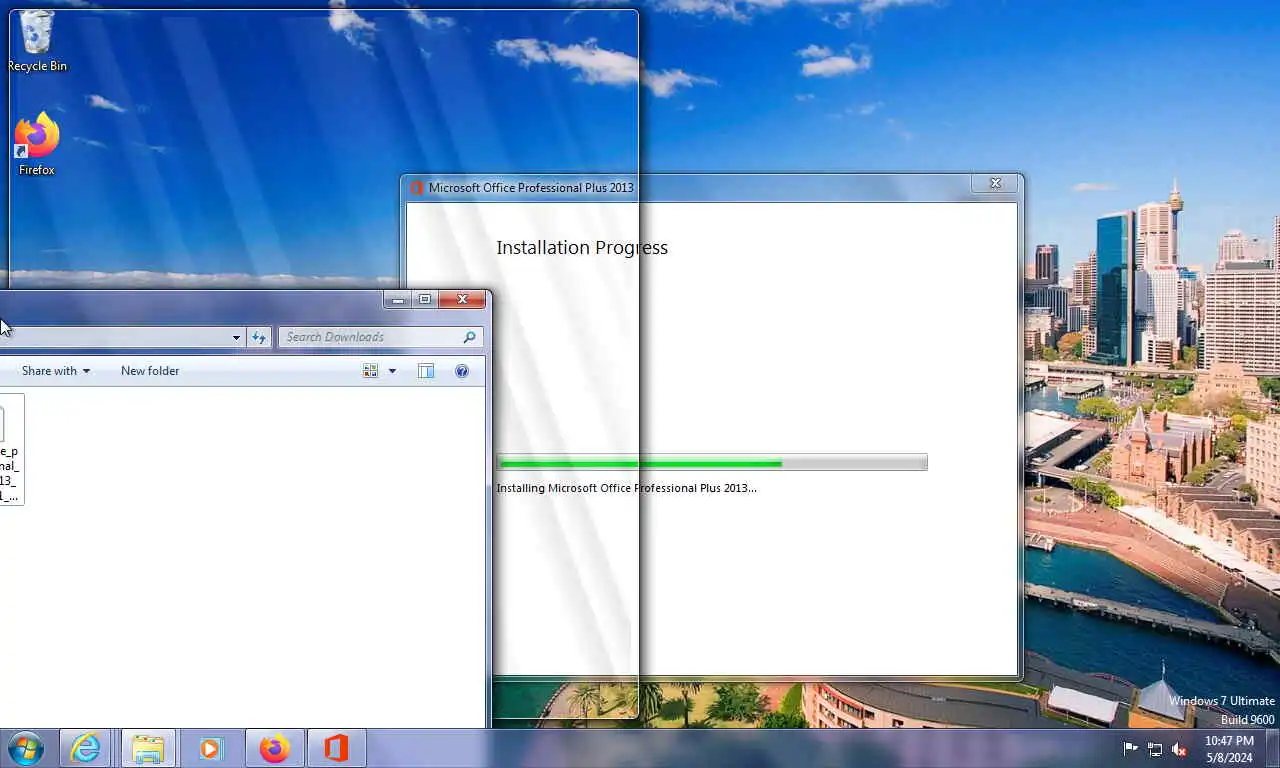
Task: Click the Installing Microsoft Office Professional Plus 2013 status text
Action: click(x=627, y=488)
